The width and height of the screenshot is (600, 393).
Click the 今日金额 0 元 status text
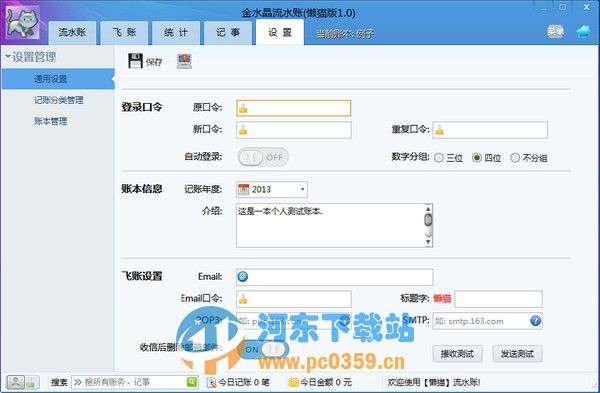click(x=326, y=382)
